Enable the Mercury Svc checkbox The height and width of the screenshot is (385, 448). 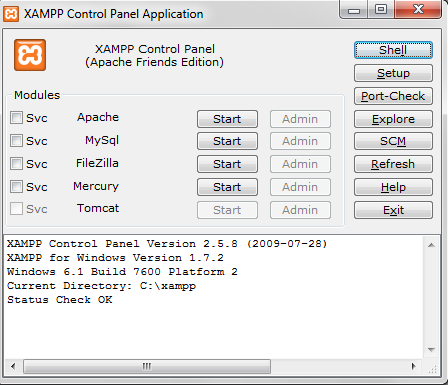[16, 187]
